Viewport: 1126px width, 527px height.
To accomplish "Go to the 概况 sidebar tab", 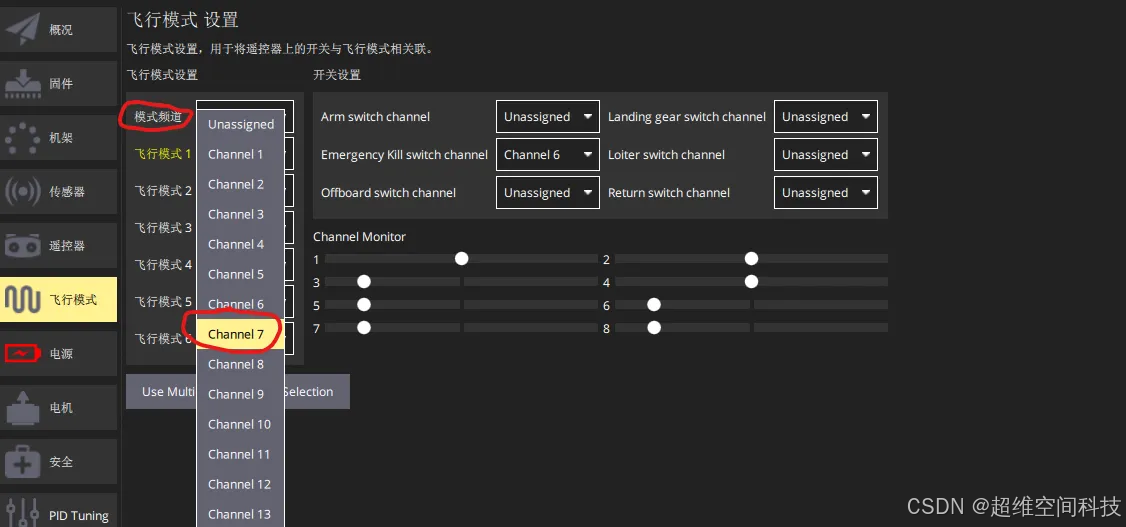I will (x=58, y=30).
